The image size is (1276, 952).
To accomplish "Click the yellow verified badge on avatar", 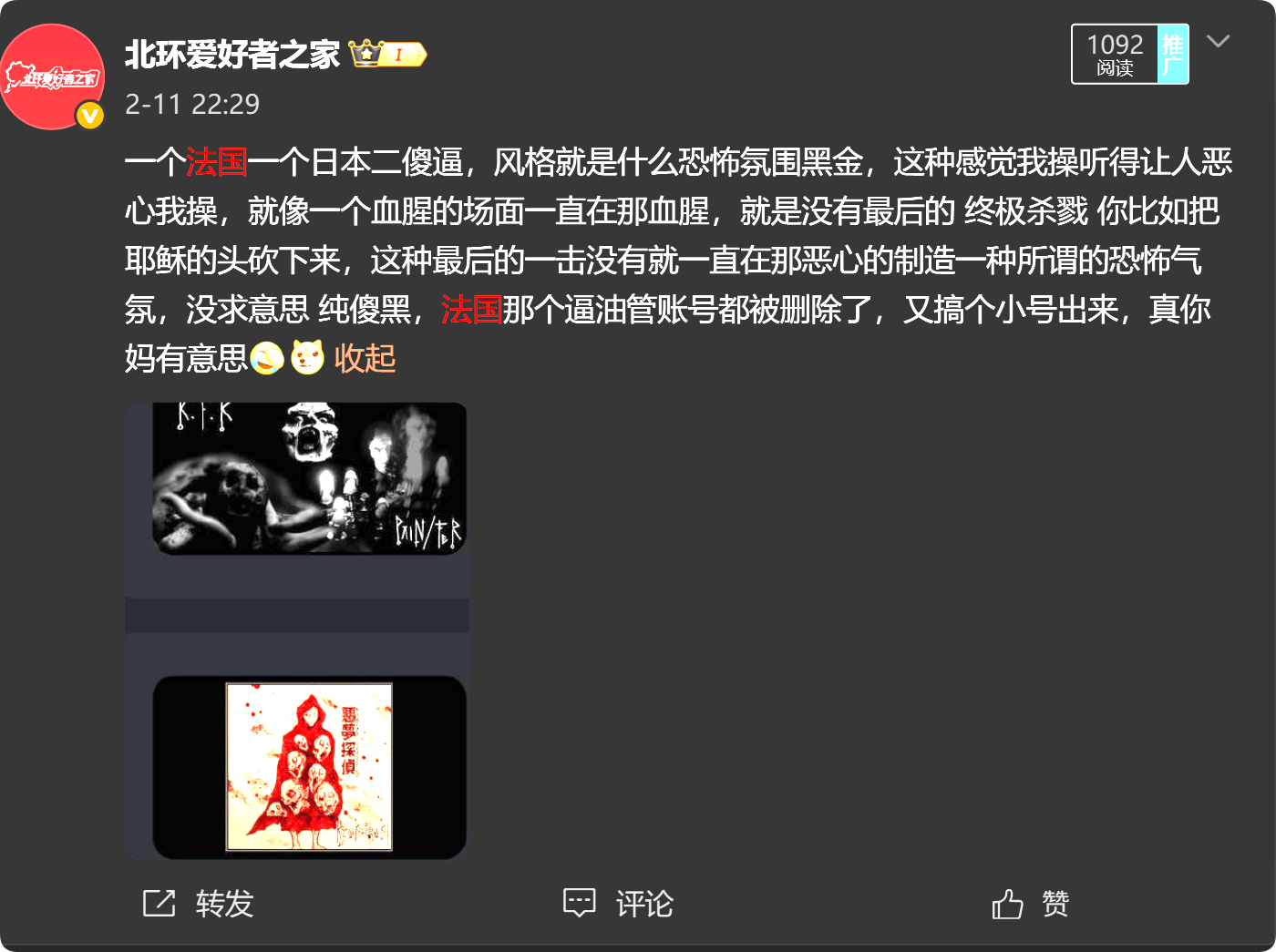I will click(89, 116).
